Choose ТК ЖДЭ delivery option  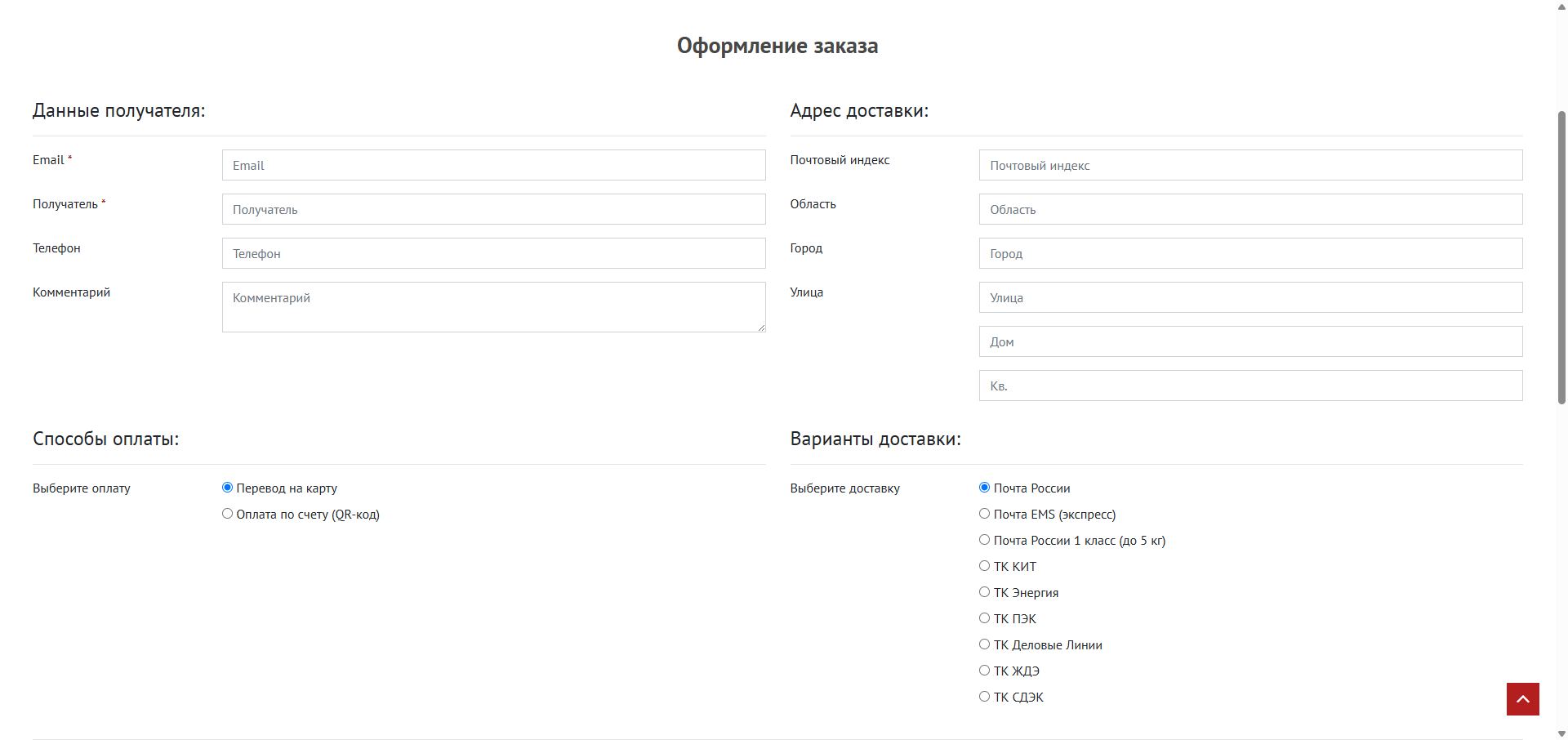[x=984, y=671]
